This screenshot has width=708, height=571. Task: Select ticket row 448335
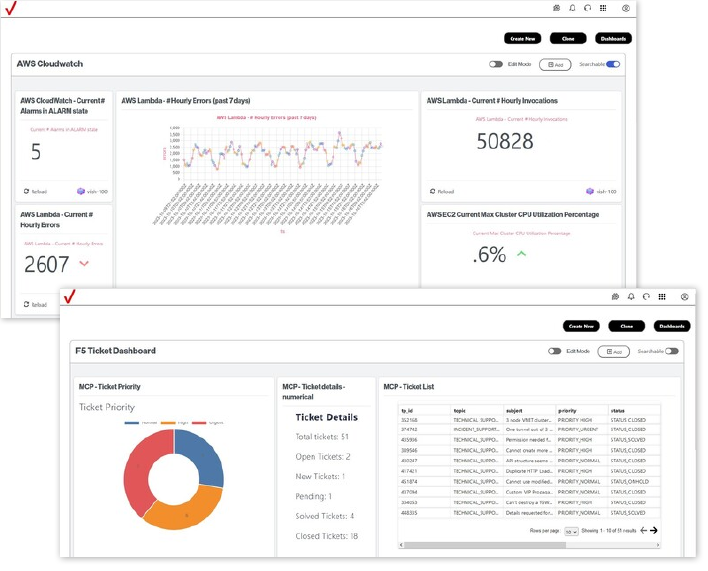click(x=529, y=513)
